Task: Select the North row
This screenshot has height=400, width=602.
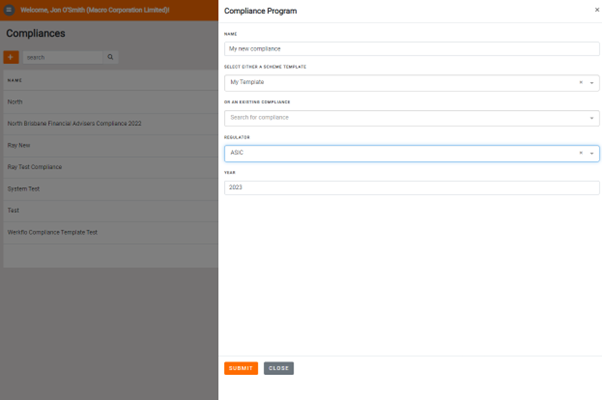Action: [x=111, y=102]
